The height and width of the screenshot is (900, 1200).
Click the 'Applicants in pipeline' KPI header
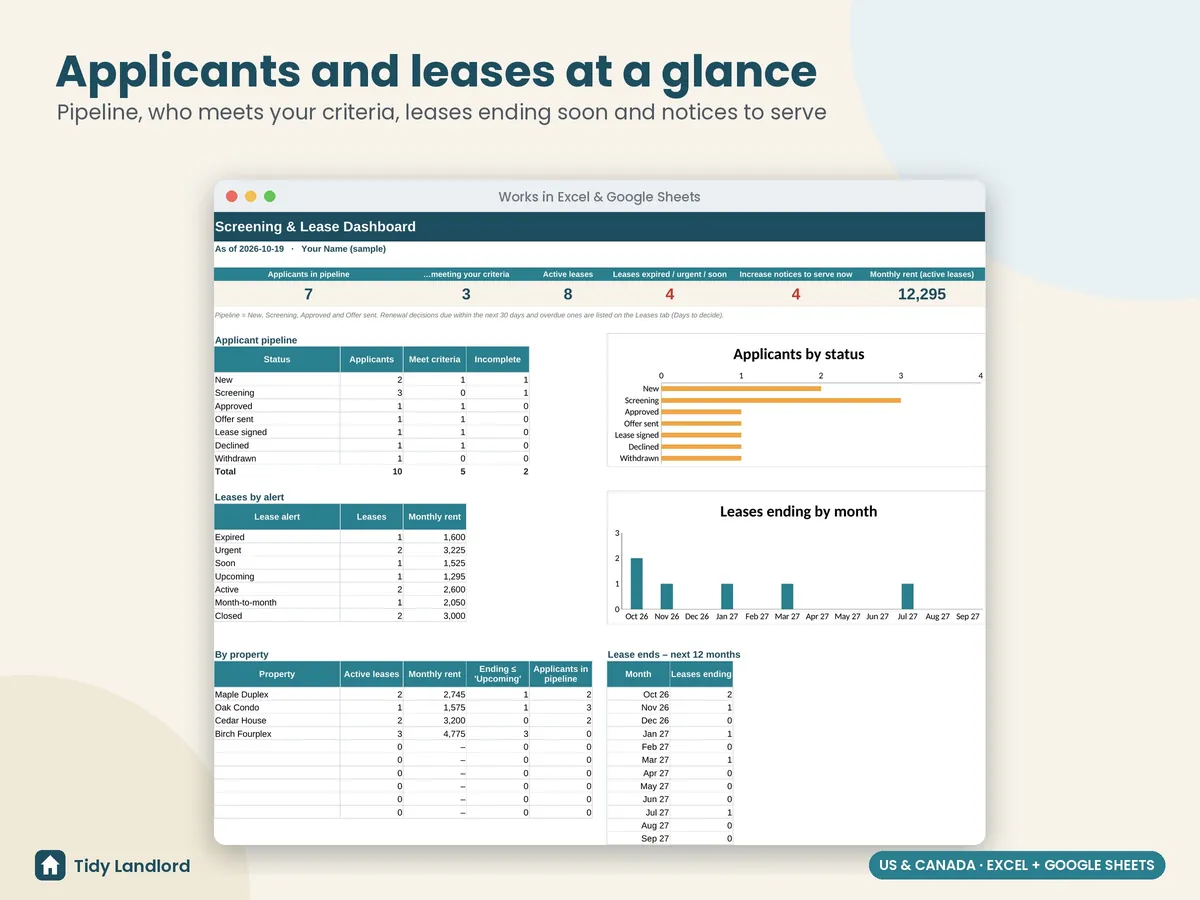click(308, 274)
